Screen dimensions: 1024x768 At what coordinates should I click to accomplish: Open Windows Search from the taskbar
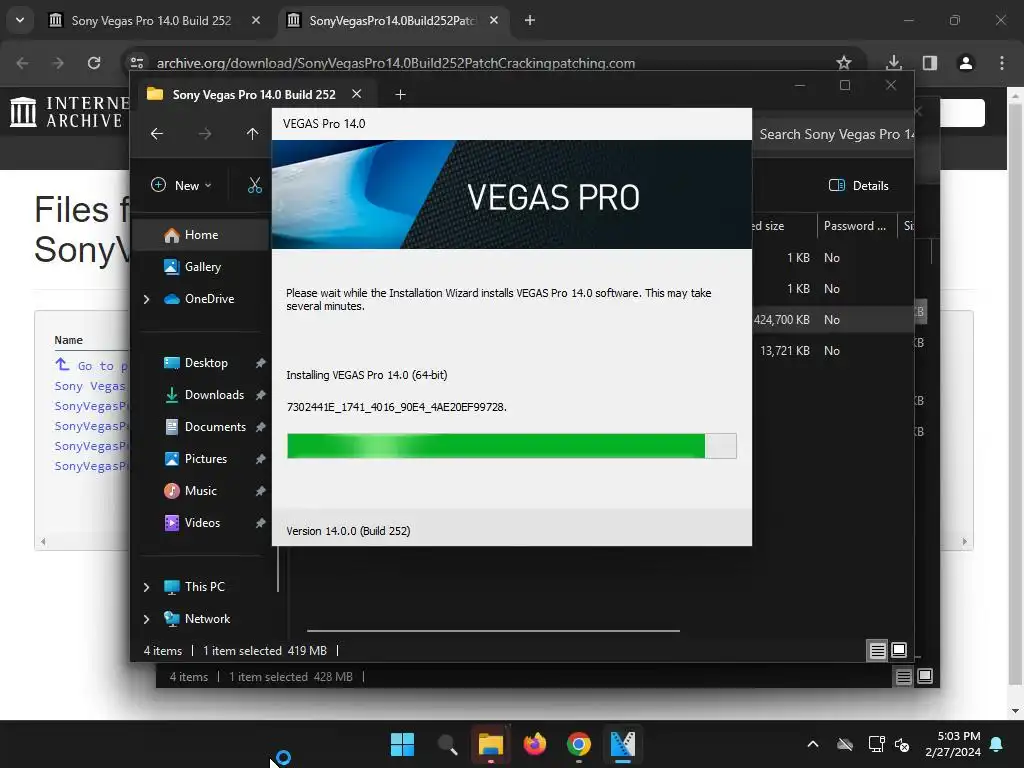point(447,744)
